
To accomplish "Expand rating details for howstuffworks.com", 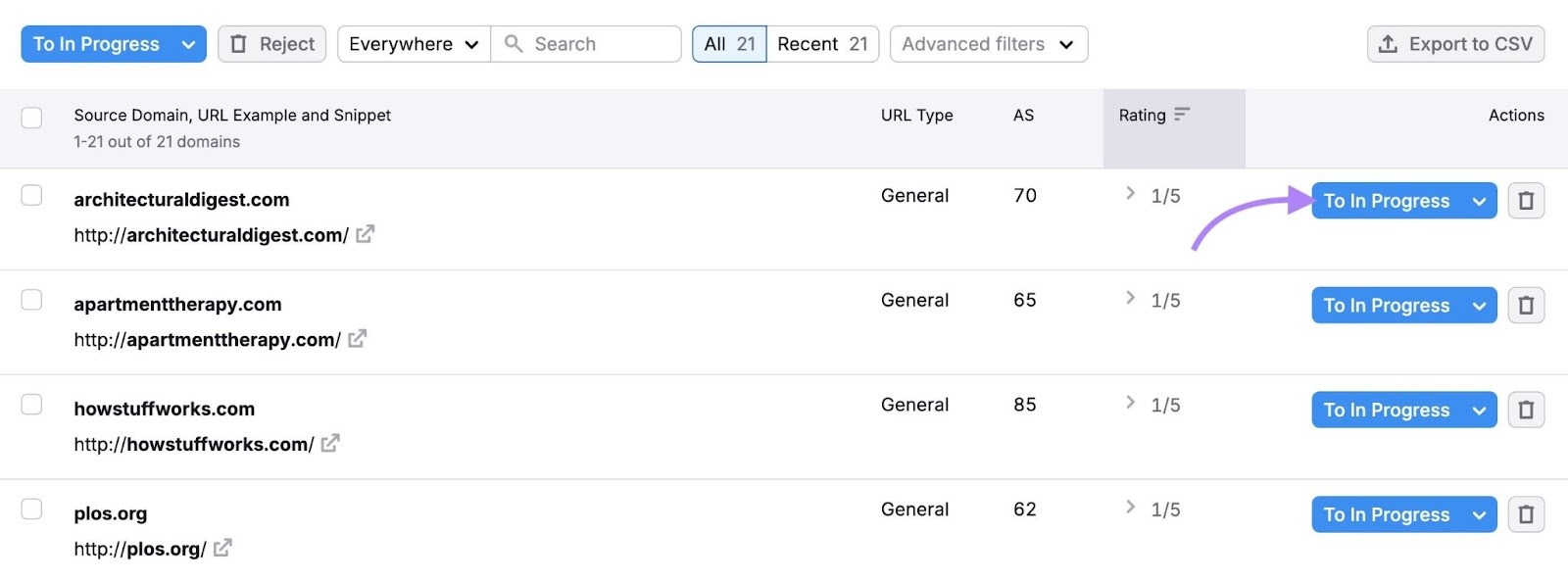I will coord(1130,403).
